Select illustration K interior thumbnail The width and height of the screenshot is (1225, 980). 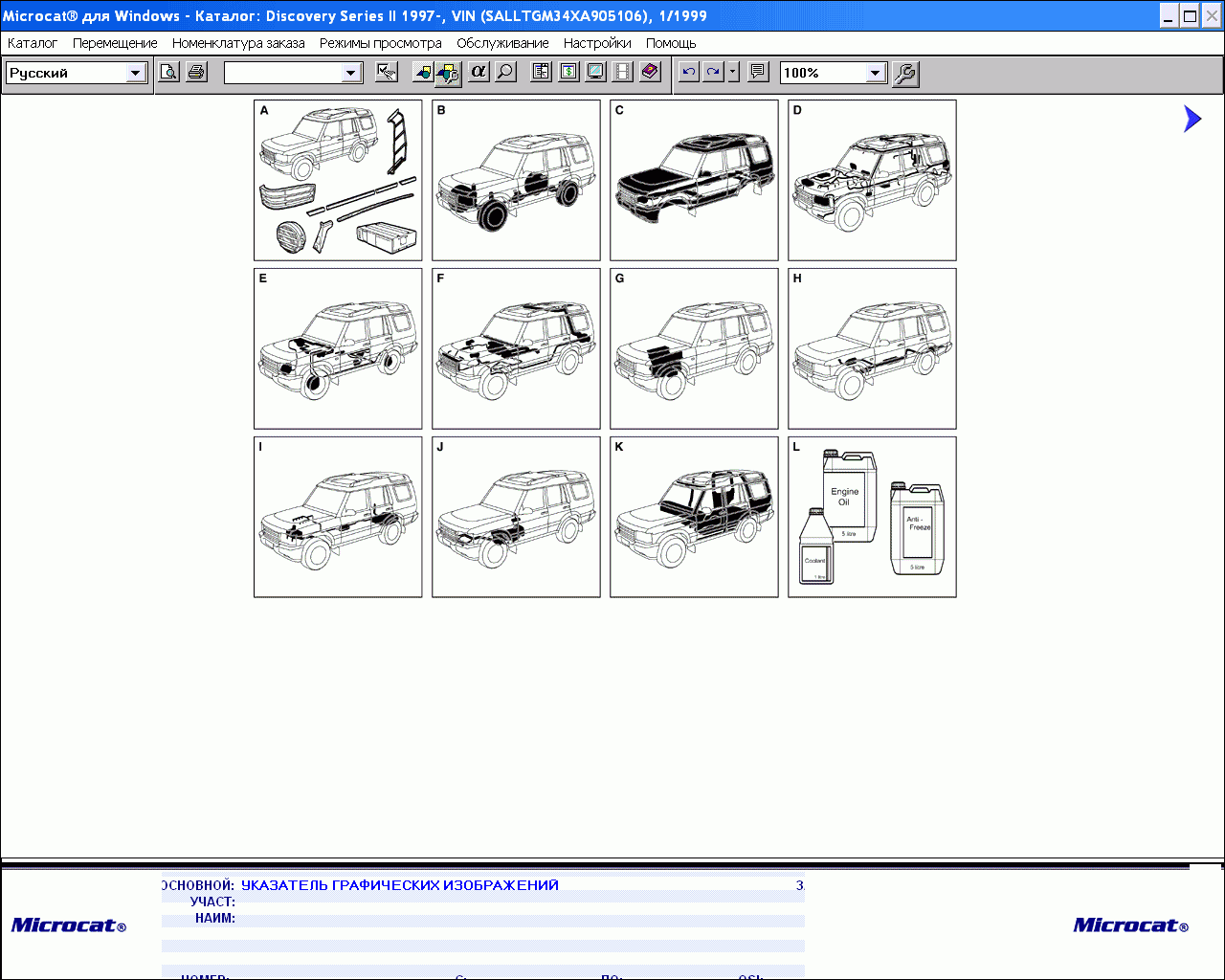pyautogui.click(x=694, y=517)
